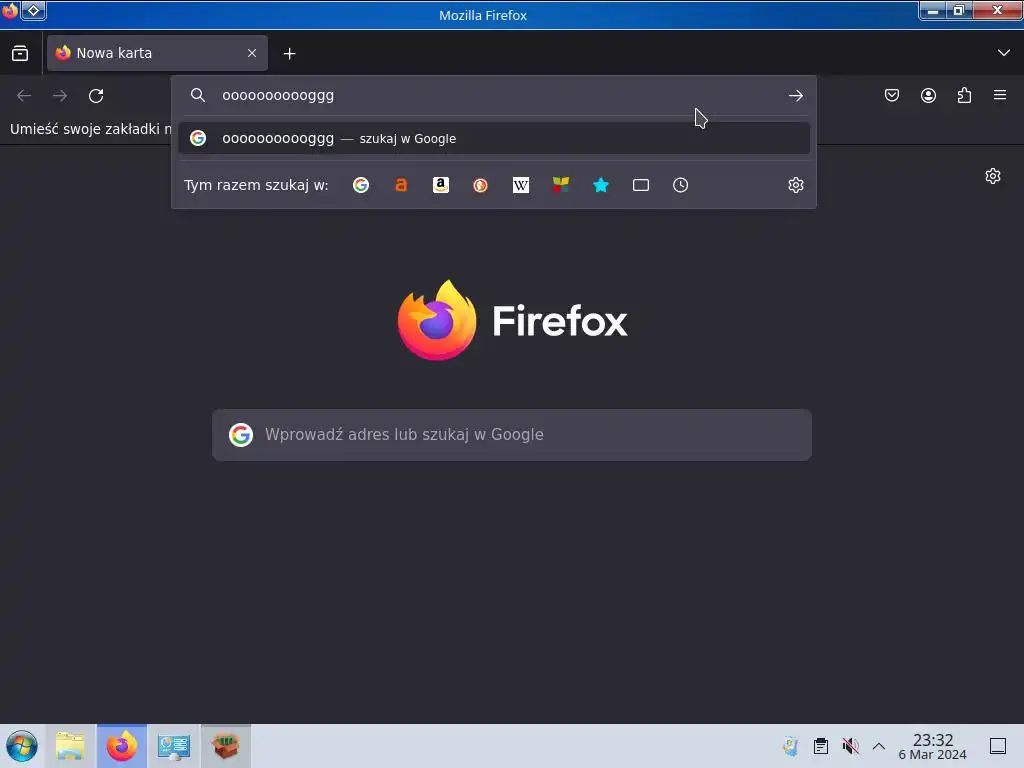
Task: Search in bookmarks with the blue star icon
Action: click(x=601, y=185)
